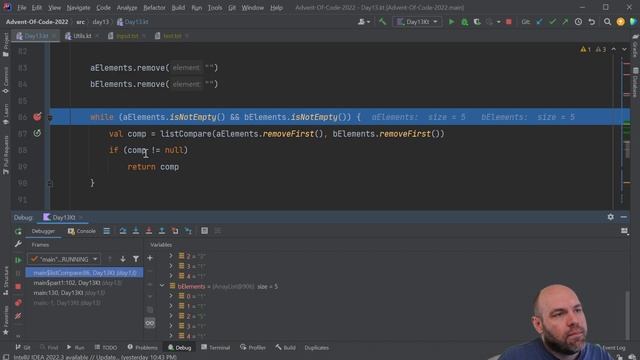Open Git history clock icon
This screenshot has width=640, height=360.
click(x=578, y=22)
